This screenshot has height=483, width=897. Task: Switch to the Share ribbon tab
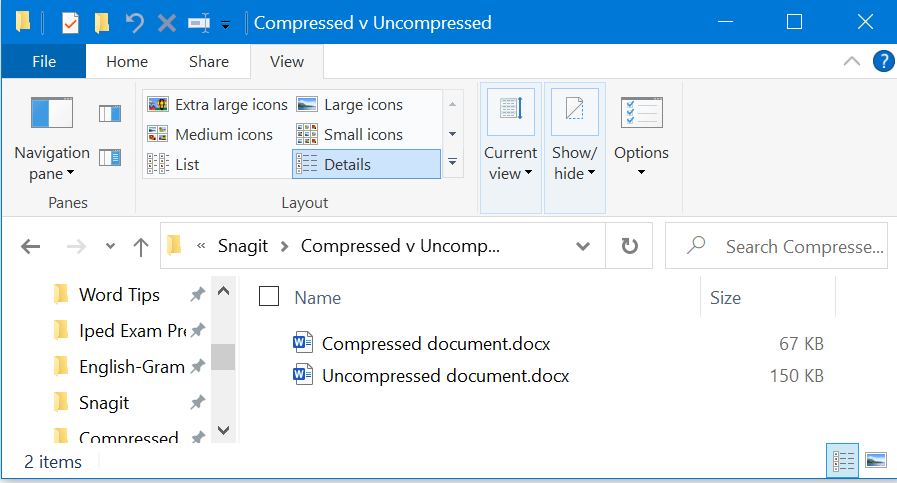click(209, 61)
